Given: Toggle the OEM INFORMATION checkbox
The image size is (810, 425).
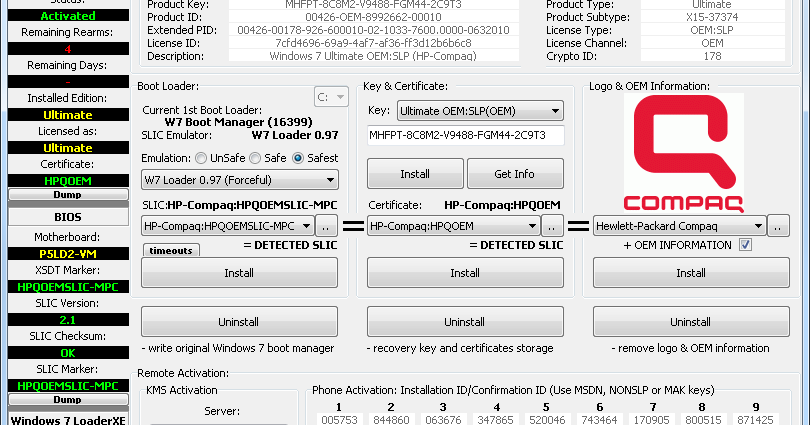Looking at the screenshot, I should coord(745,245).
